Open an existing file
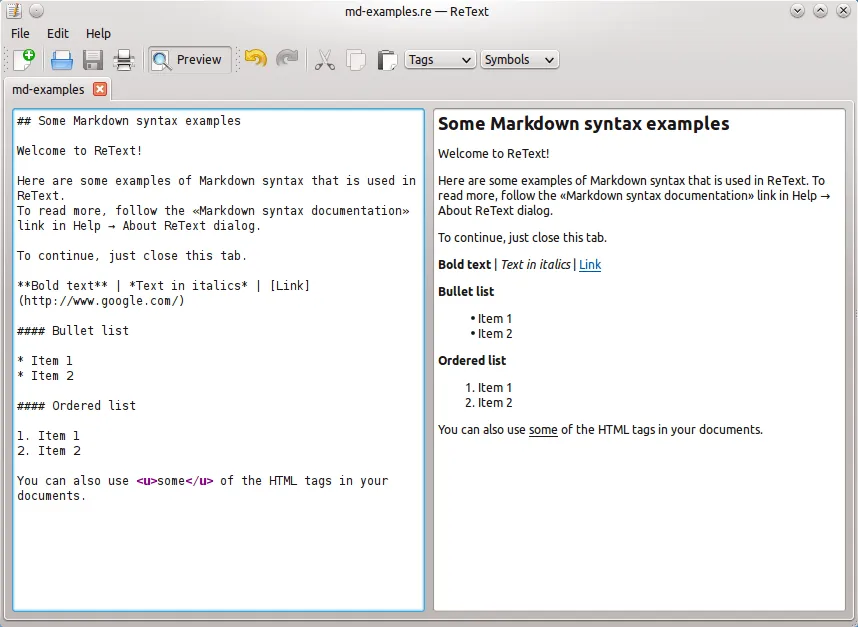Screen dimensions: 858x627 click(x=59, y=59)
